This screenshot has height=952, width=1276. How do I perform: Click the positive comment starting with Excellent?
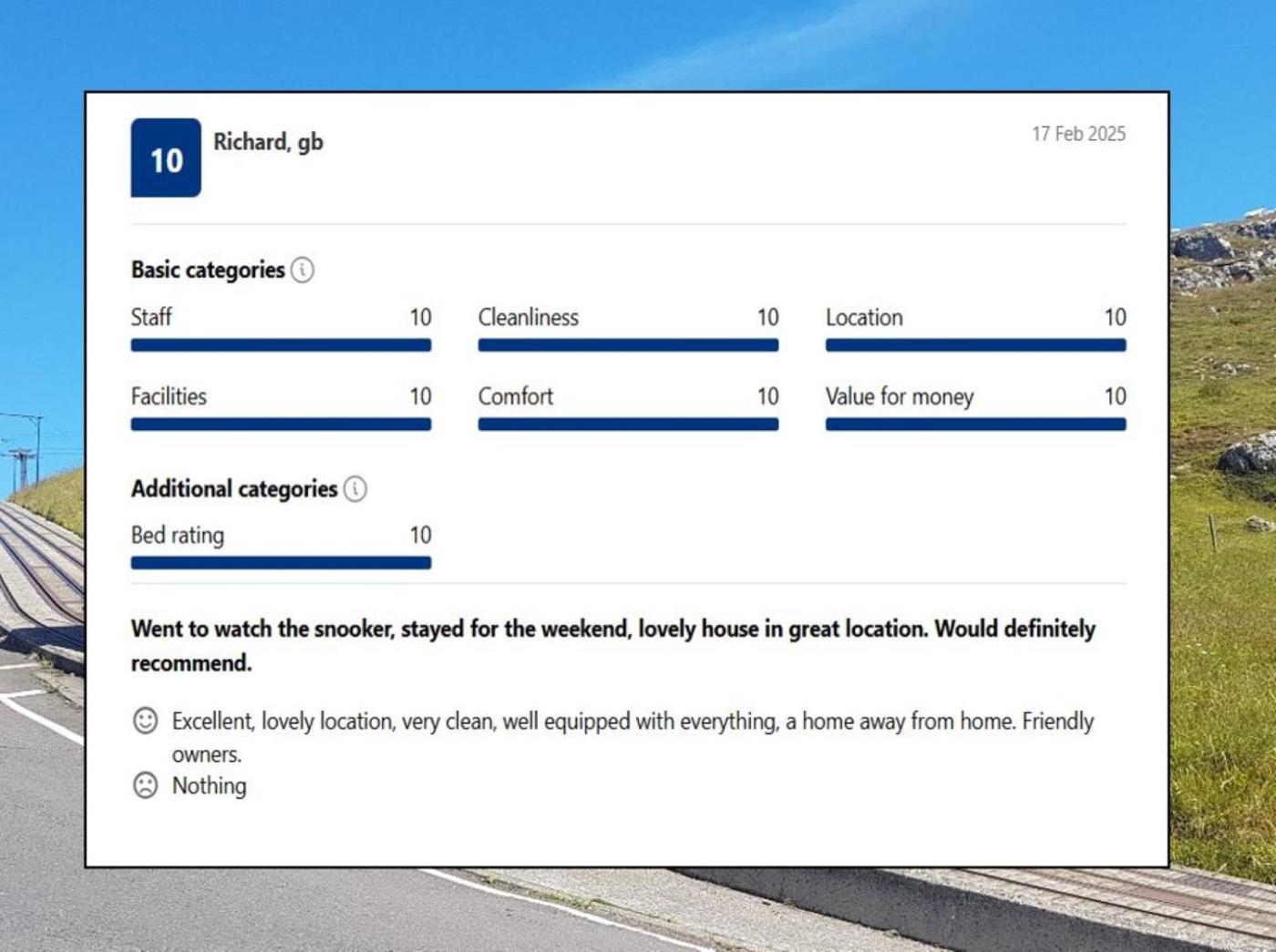633,722
